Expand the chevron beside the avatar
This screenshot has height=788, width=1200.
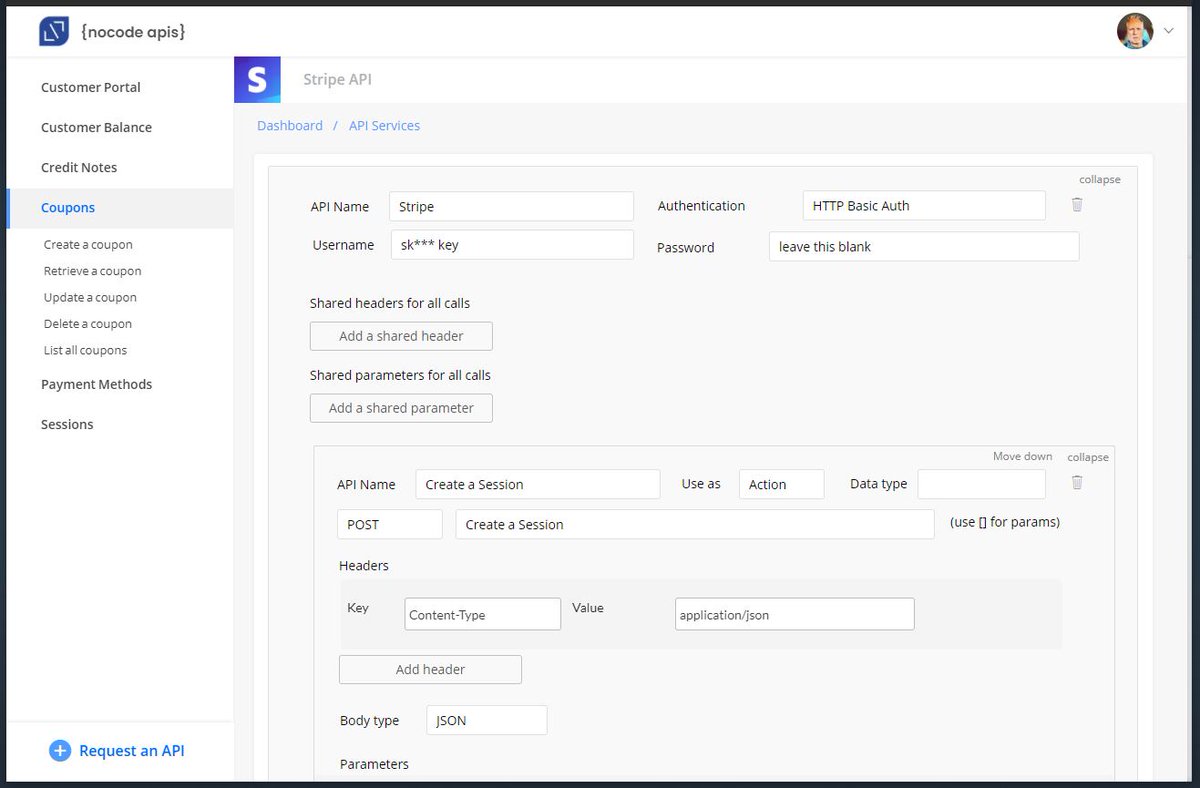pos(1168,31)
